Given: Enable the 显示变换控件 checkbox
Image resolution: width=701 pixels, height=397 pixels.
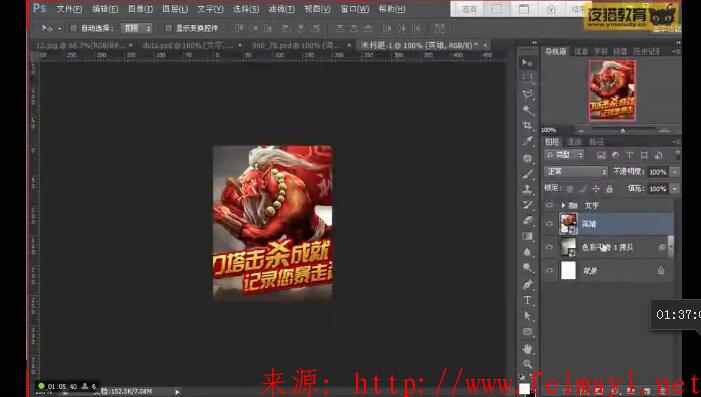Looking at the screenshot, I should click(x=169, y=28).
